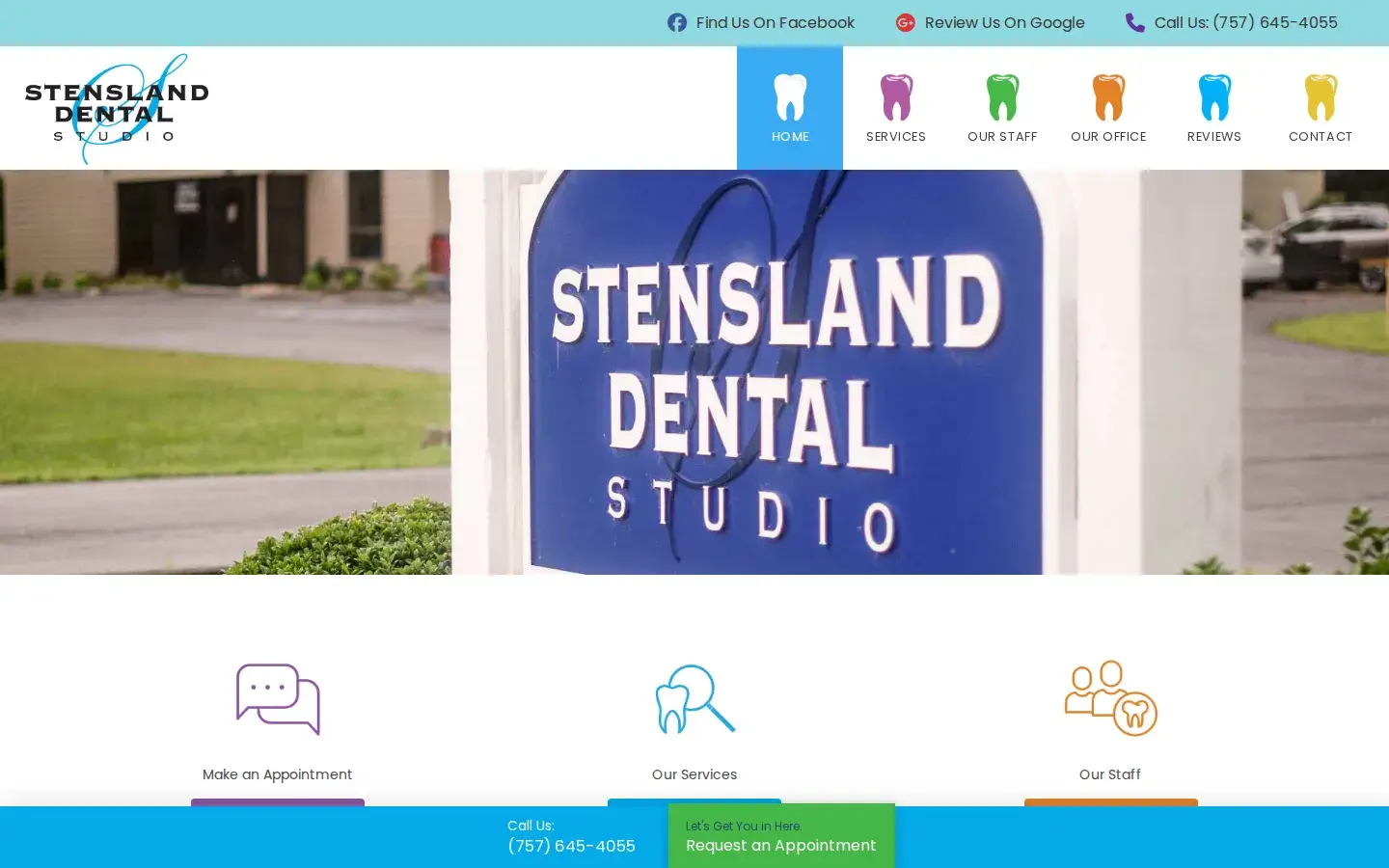Click the green Request an Appointment button
Screen dimensions: 1389x868
point(781,836)
